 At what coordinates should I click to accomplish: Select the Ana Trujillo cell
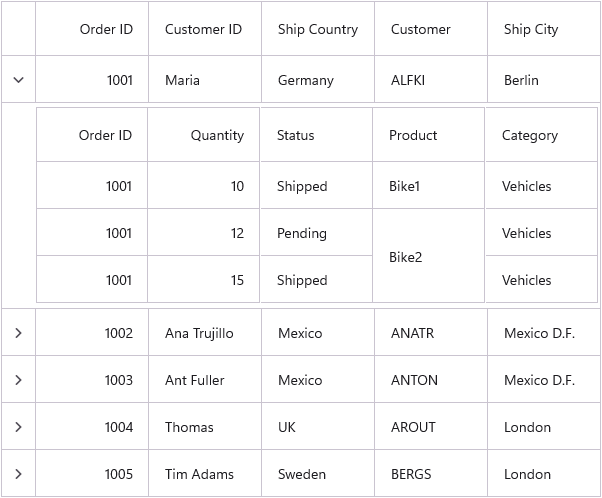coord(205,333)
